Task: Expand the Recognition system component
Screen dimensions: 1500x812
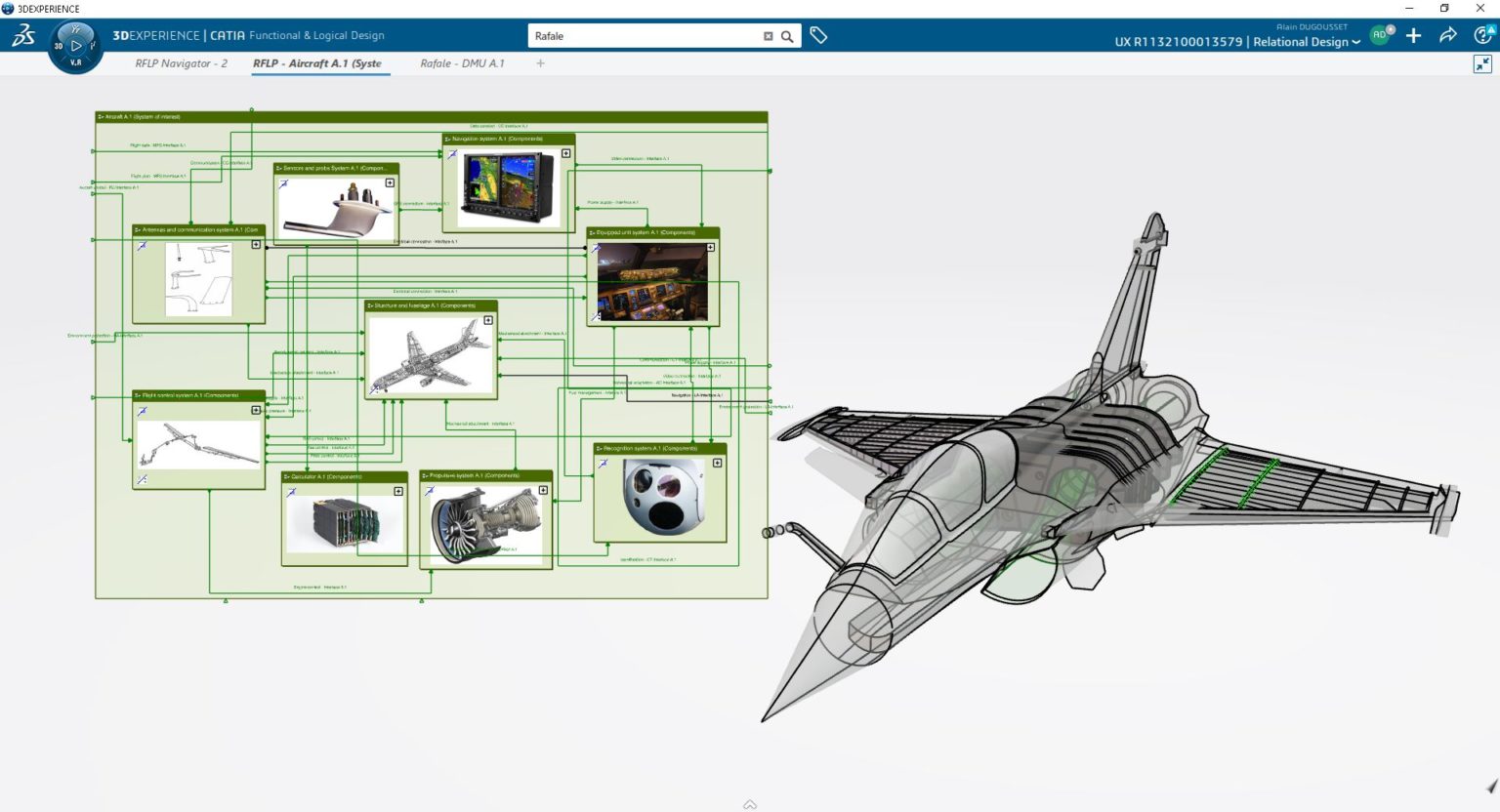Action: click(717, 463)
